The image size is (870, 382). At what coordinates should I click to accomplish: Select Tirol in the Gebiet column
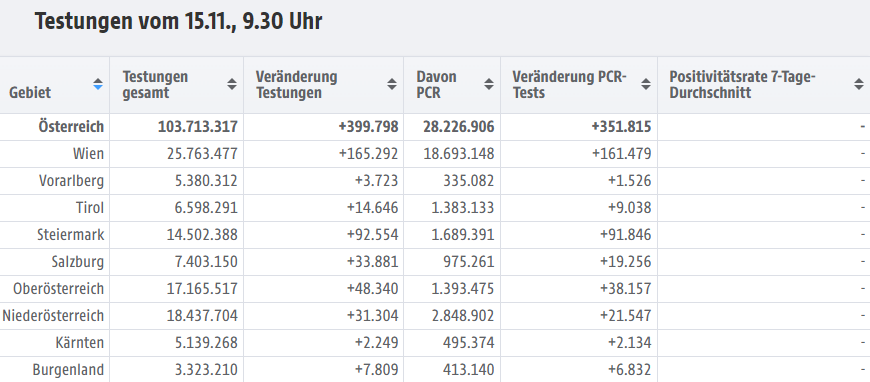coord(90,208)
